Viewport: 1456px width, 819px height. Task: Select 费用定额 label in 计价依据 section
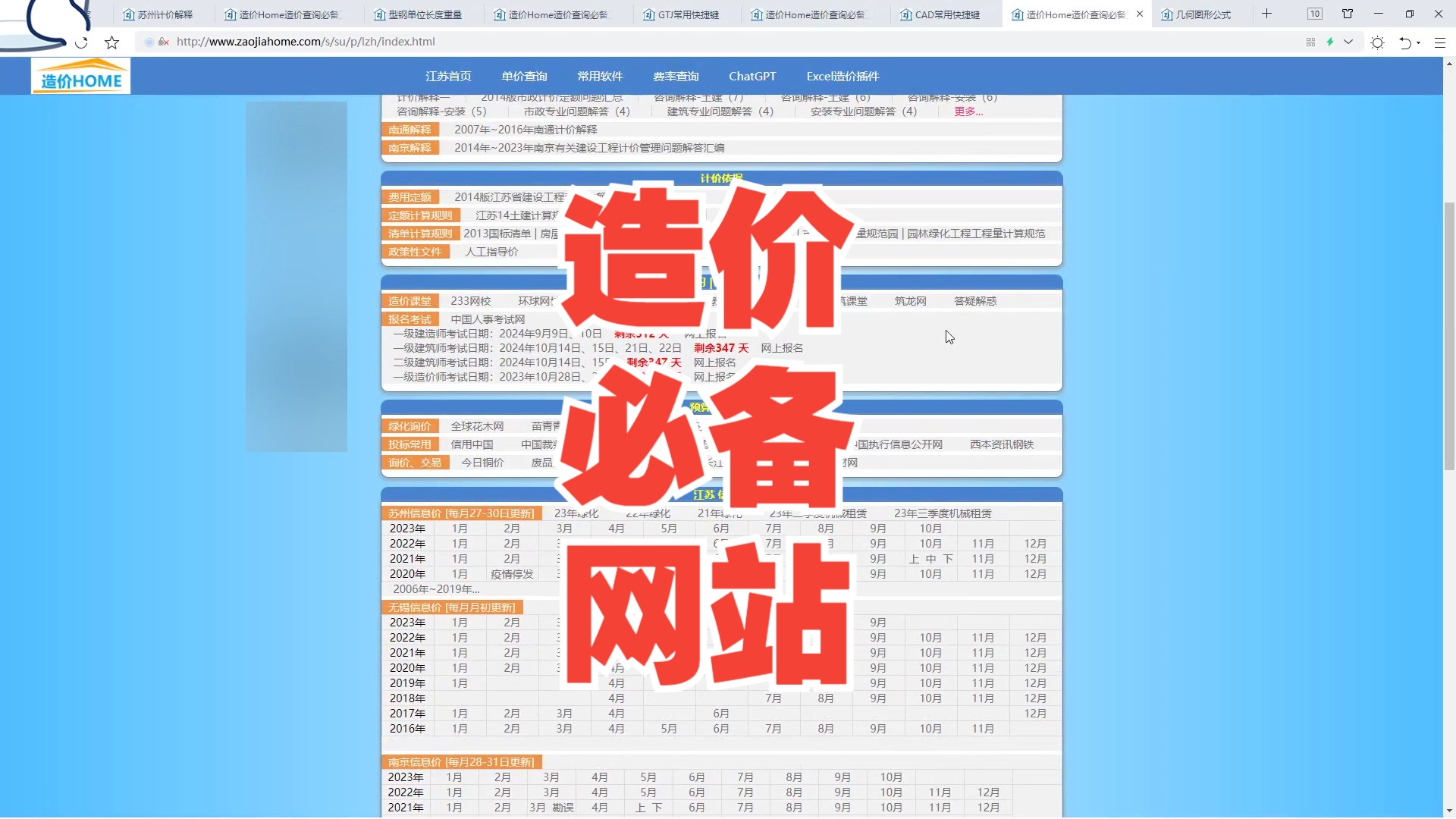[409, 196]
